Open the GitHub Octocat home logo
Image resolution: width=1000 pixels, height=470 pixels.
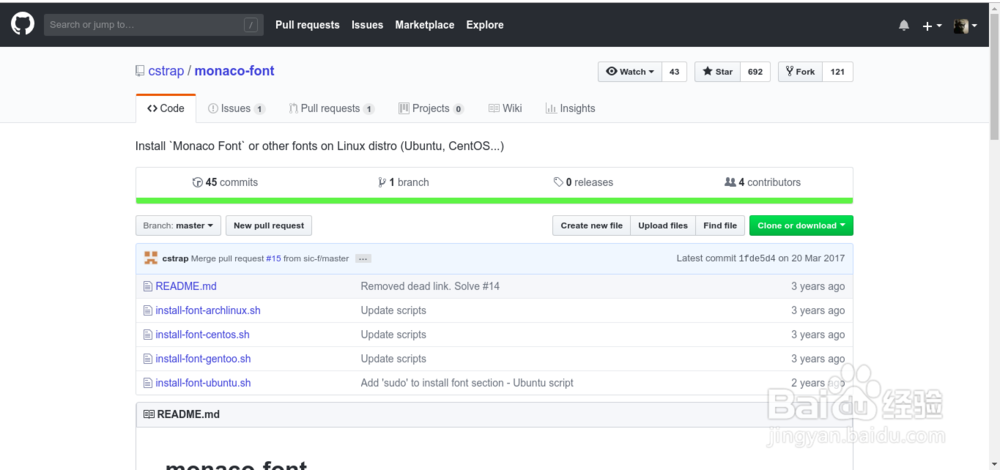[x=22, y=24]
